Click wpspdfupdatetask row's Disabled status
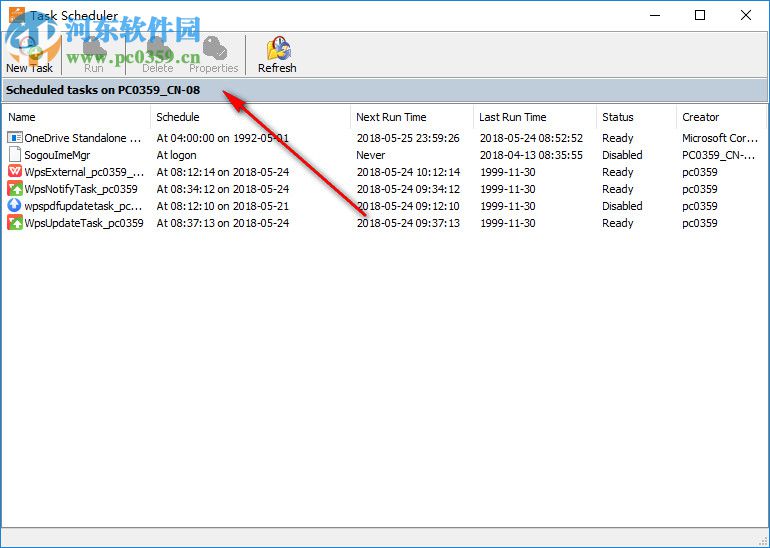Image resolution: width=770 pixels, height=548 pixels. 622,206
